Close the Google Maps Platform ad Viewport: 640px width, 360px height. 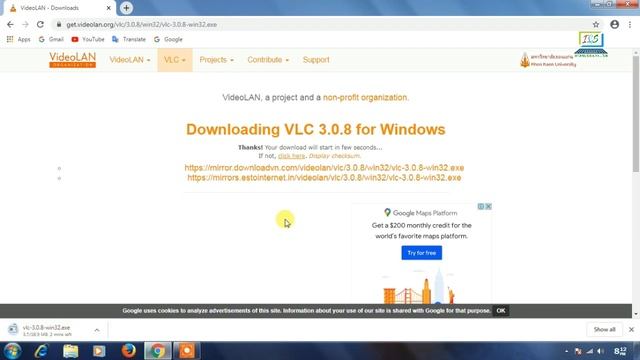[x=488, y=207]
